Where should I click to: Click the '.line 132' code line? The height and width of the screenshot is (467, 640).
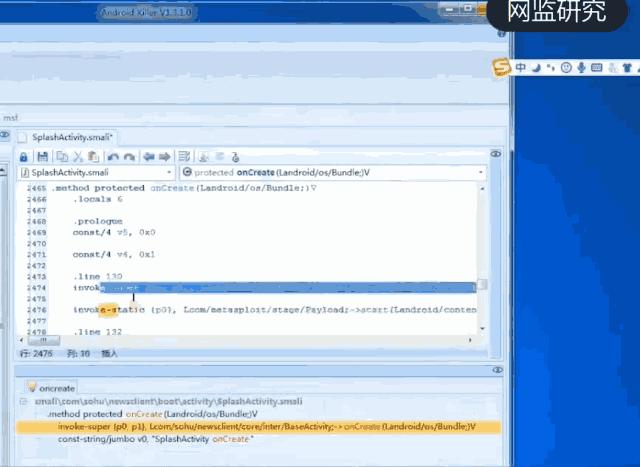98,331
